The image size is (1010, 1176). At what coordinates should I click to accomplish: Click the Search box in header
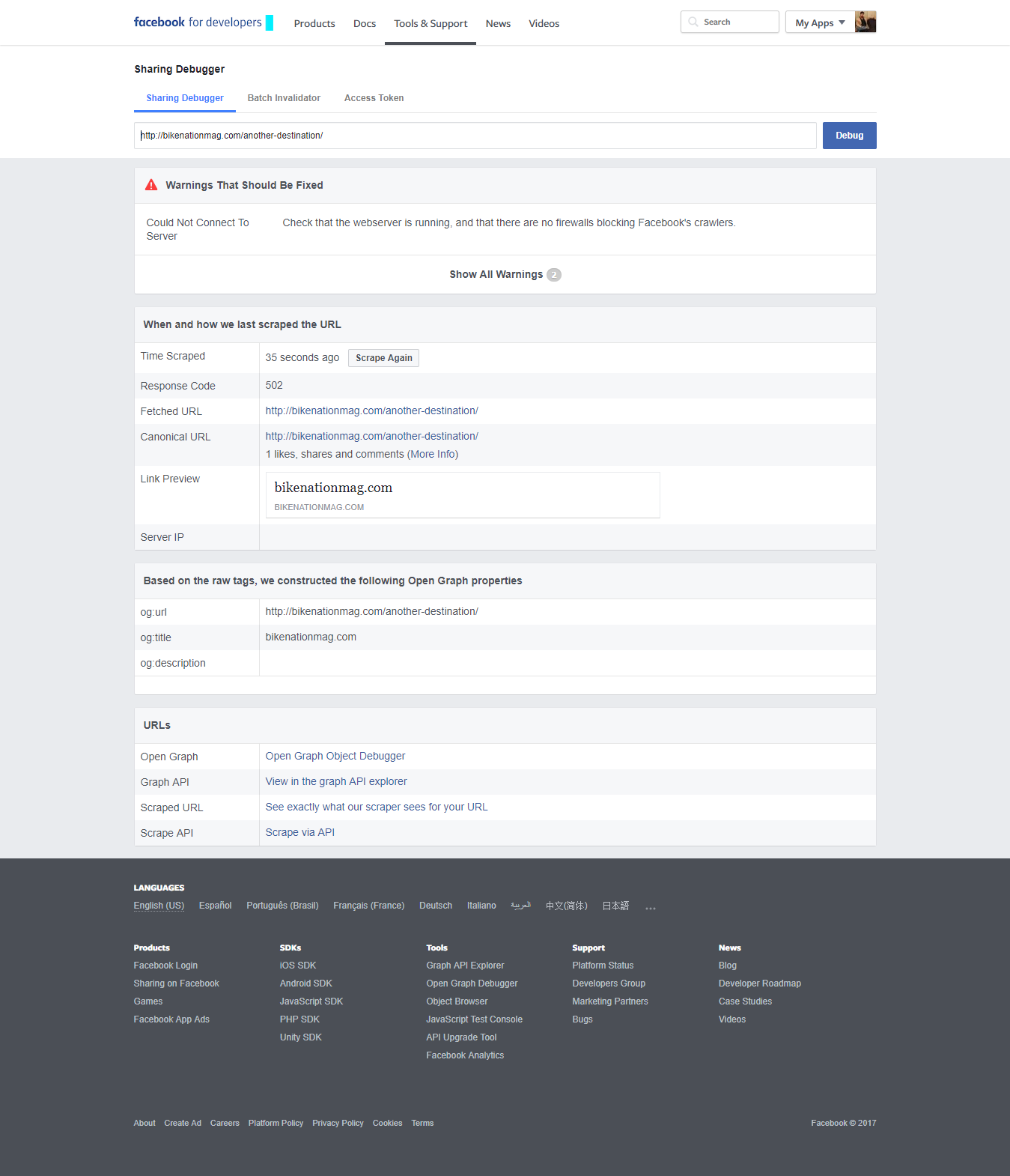(x=730, y=22)
